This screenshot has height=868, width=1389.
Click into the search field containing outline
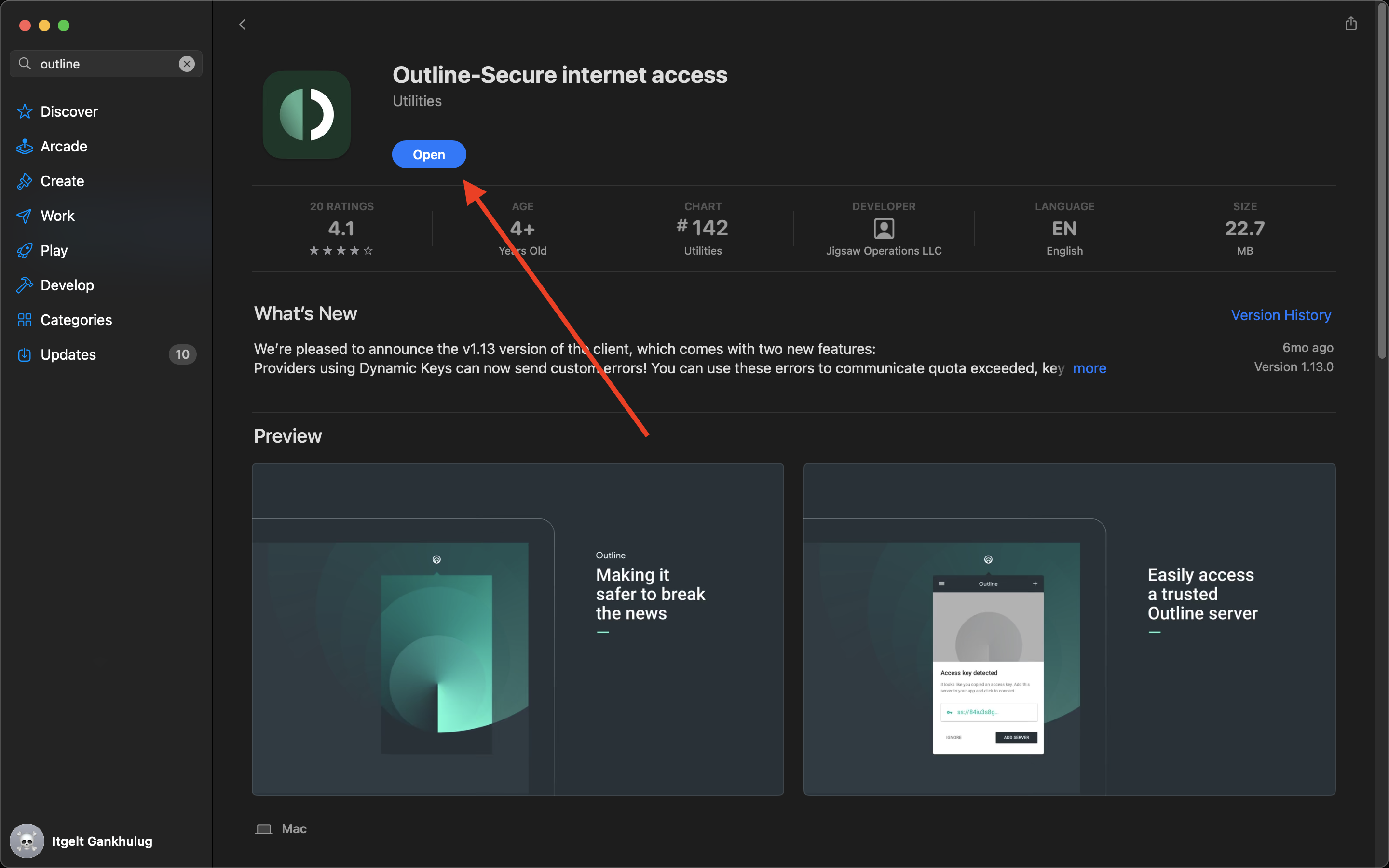[x=106, y=64]
